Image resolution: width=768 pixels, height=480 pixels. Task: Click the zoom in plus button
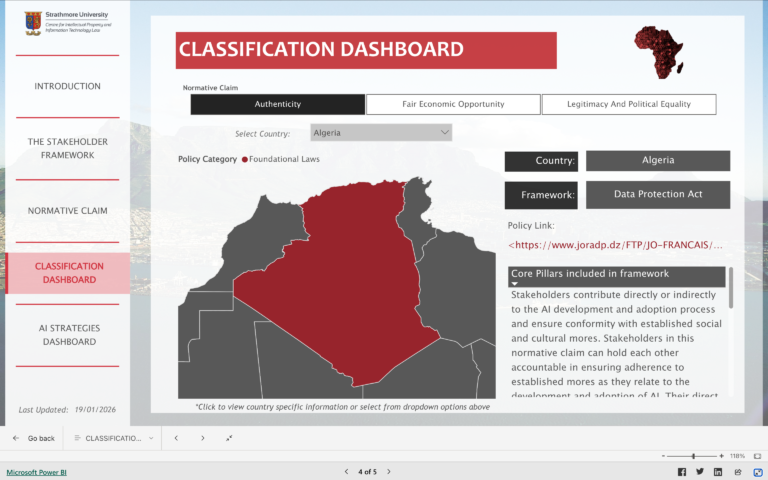[721, 456]
